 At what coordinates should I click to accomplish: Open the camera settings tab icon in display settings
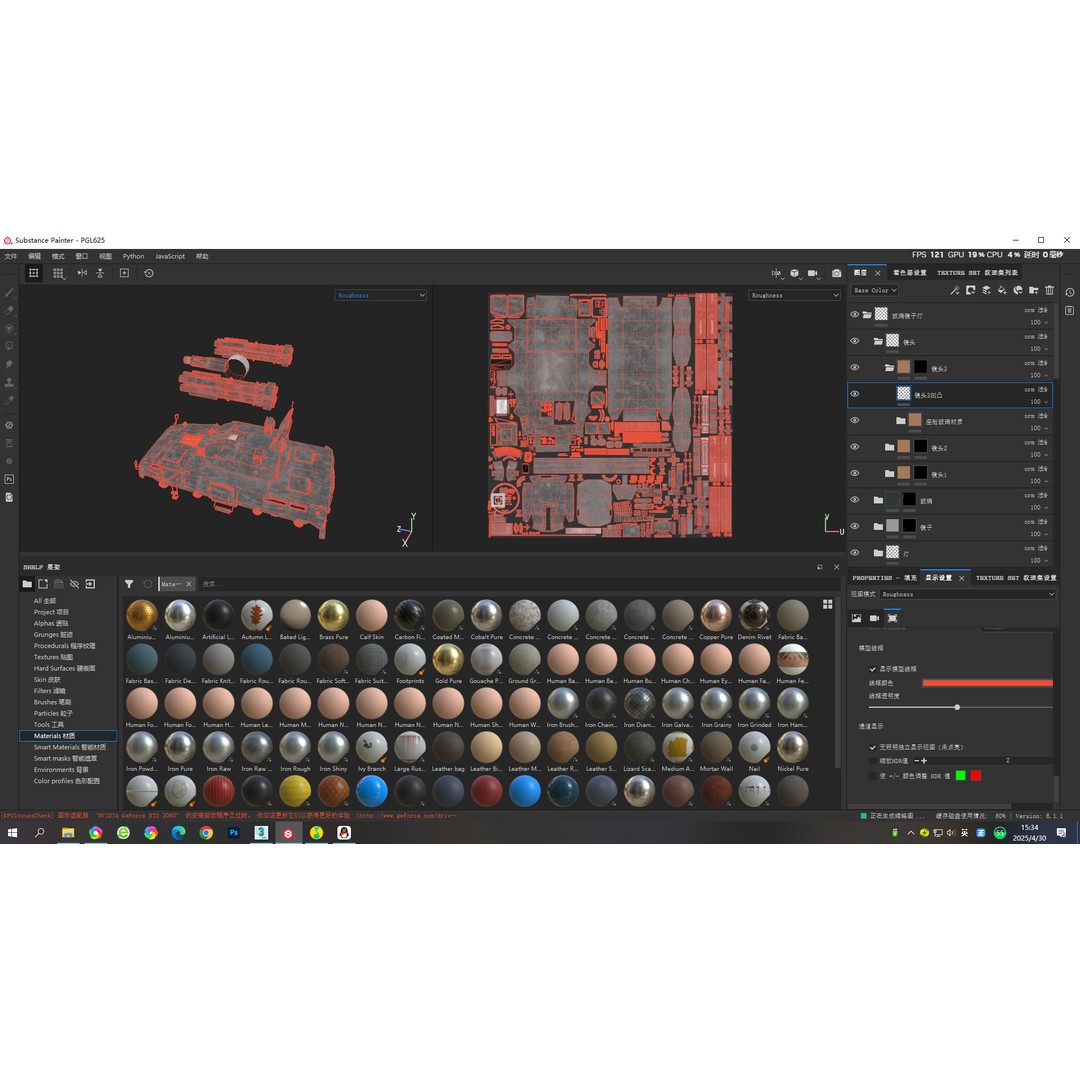coord(874,619)
